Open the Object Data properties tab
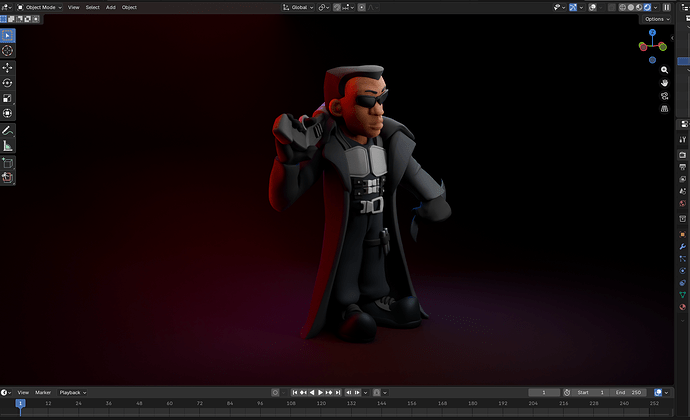Viewport: 690px width, 420px height. click(683, 295)
